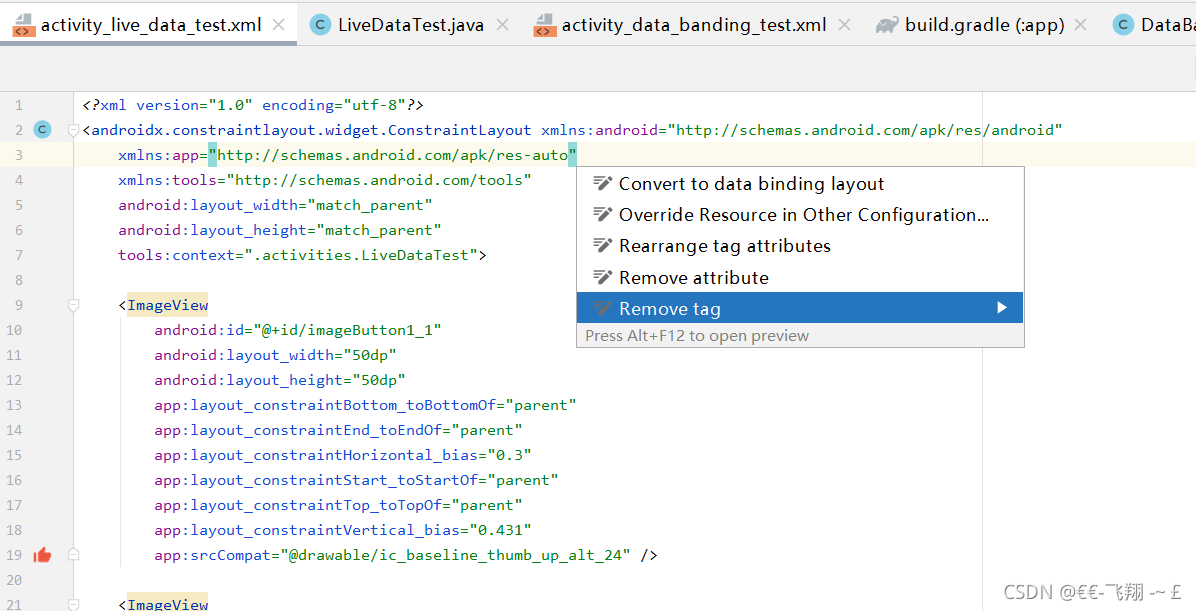This screenshot has width=1196, height=611.
Task: Choose Override Resource in Other Configuration
Action: pyautogui.click(x=805, y=214)
